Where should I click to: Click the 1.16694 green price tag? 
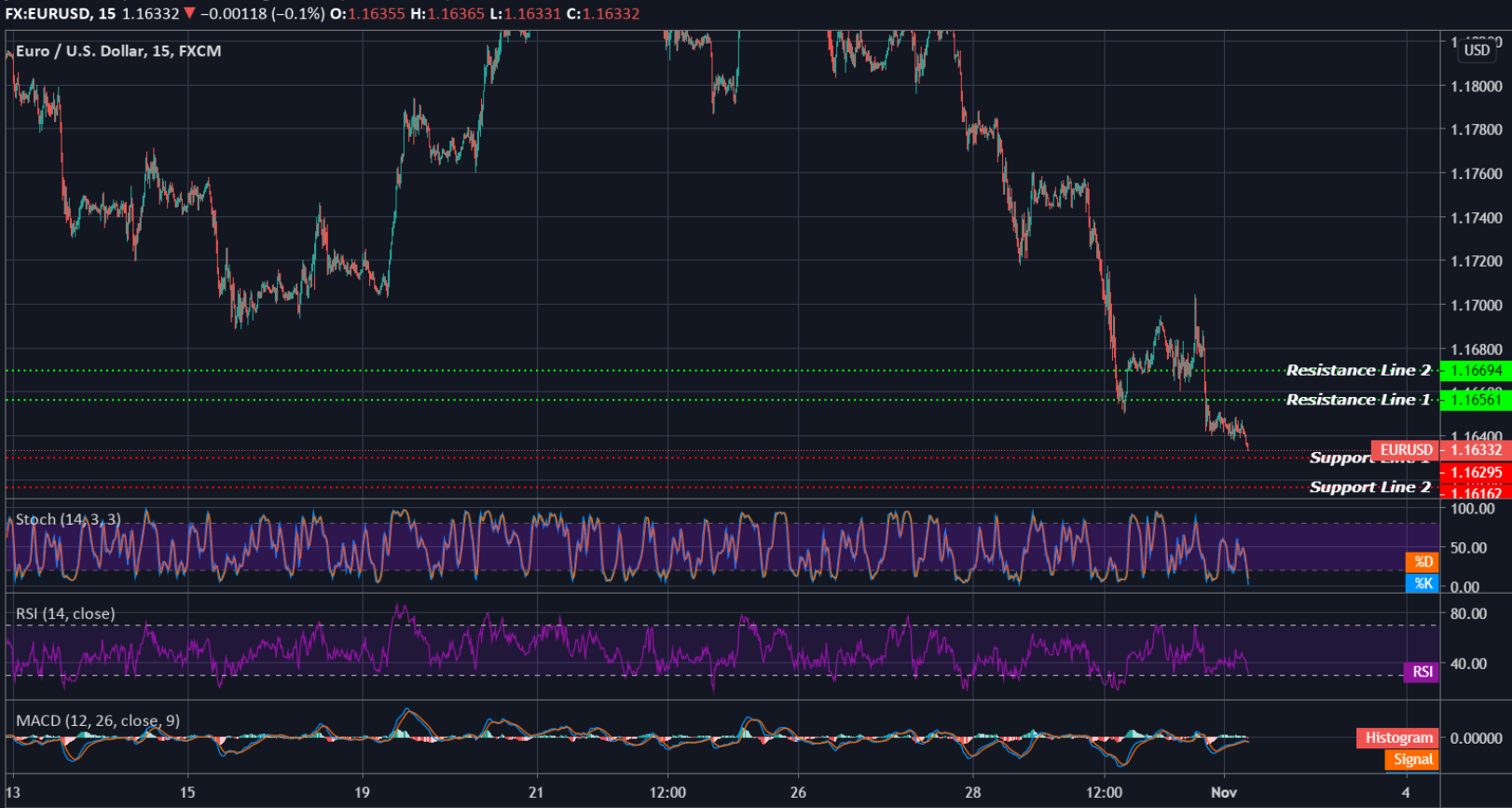coord(1476,371)
